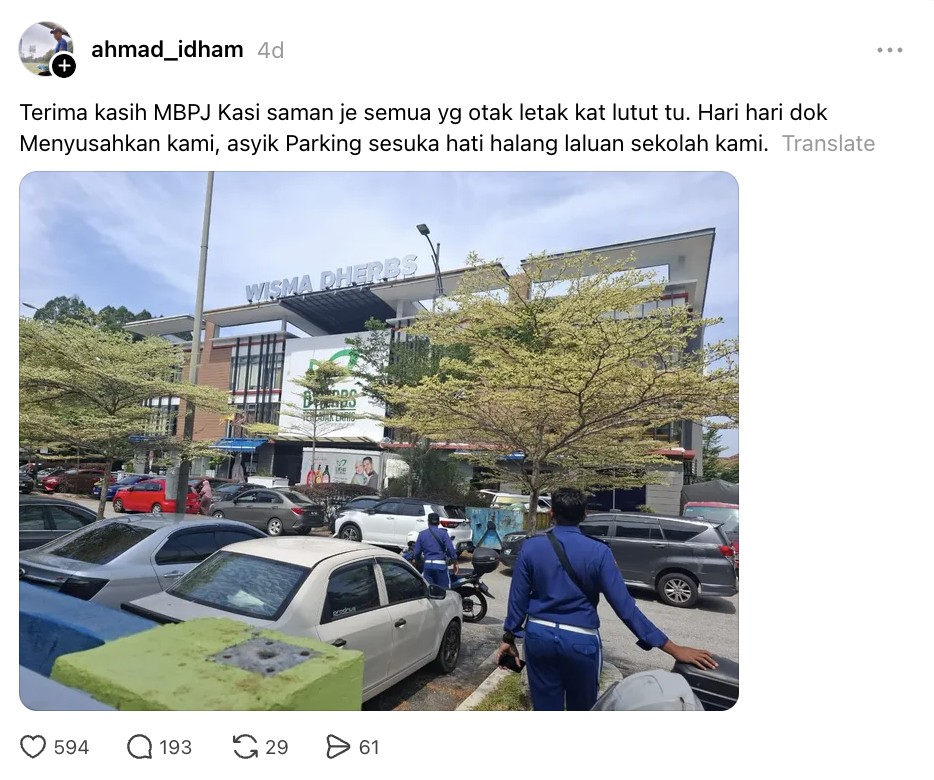Share the post via paper plane icon

pos(338,747)
